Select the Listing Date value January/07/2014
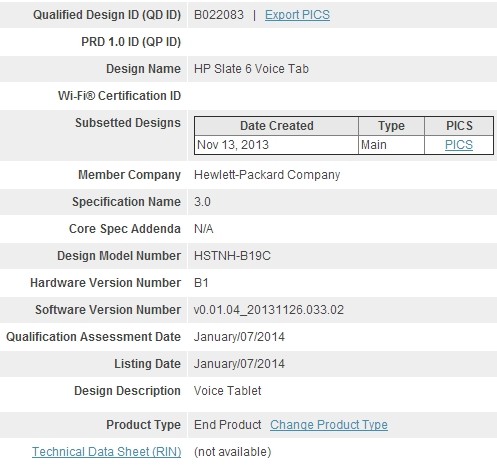This screenshot has height=466, width=497. tap(239, 364)
